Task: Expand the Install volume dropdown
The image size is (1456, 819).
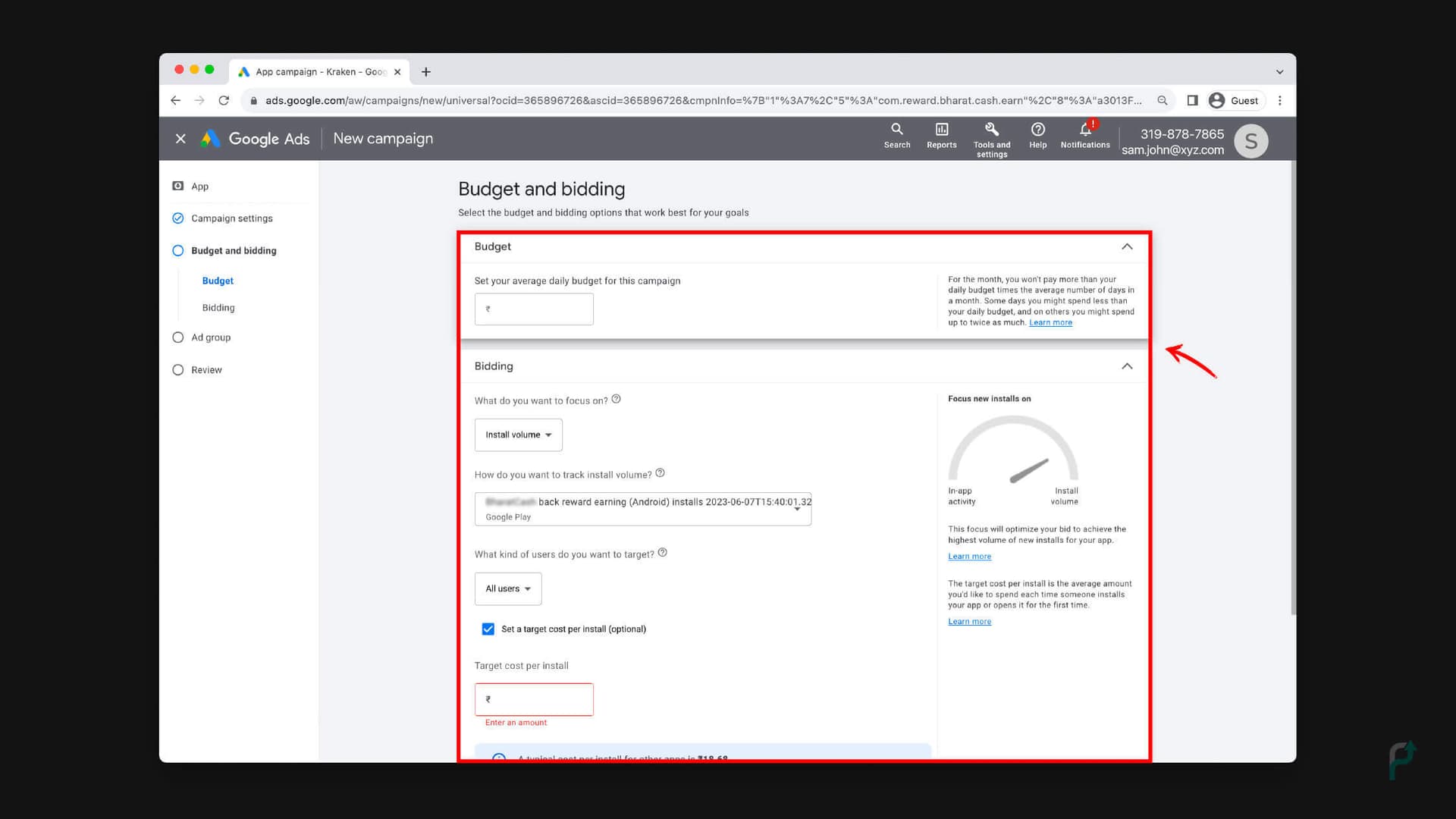Action: pos(518,434)
